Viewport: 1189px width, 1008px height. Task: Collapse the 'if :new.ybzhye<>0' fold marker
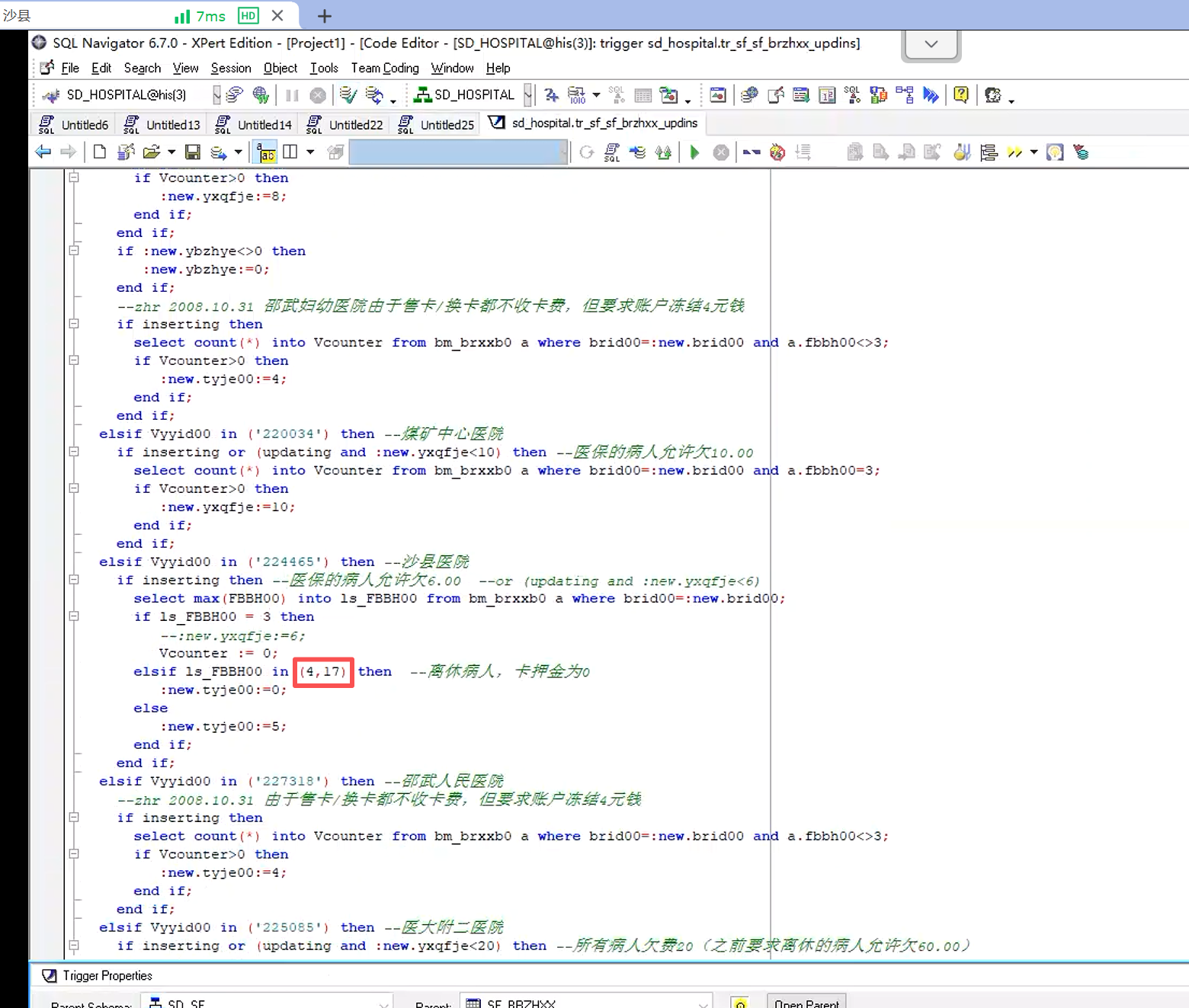tap(74, 251)
